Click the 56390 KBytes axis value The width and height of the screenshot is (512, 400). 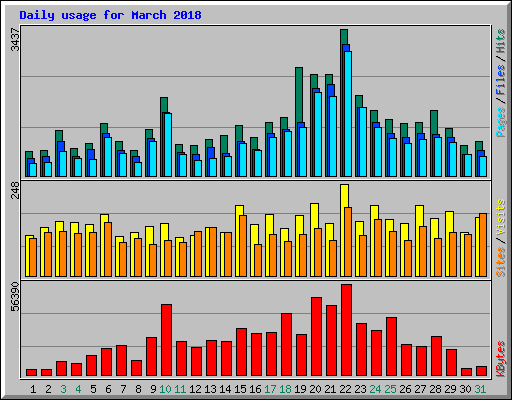[x=15, y=296]
